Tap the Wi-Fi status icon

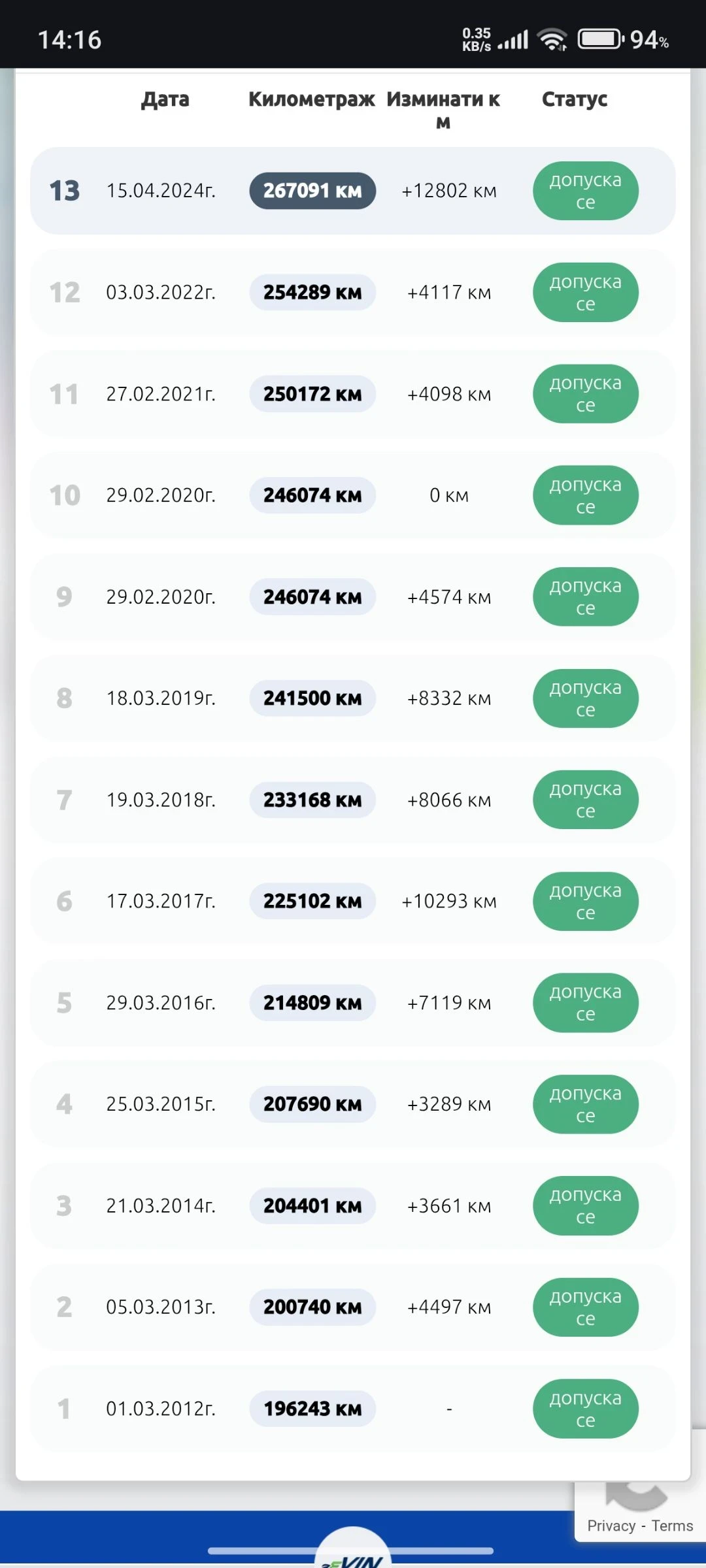click(552, 40)
